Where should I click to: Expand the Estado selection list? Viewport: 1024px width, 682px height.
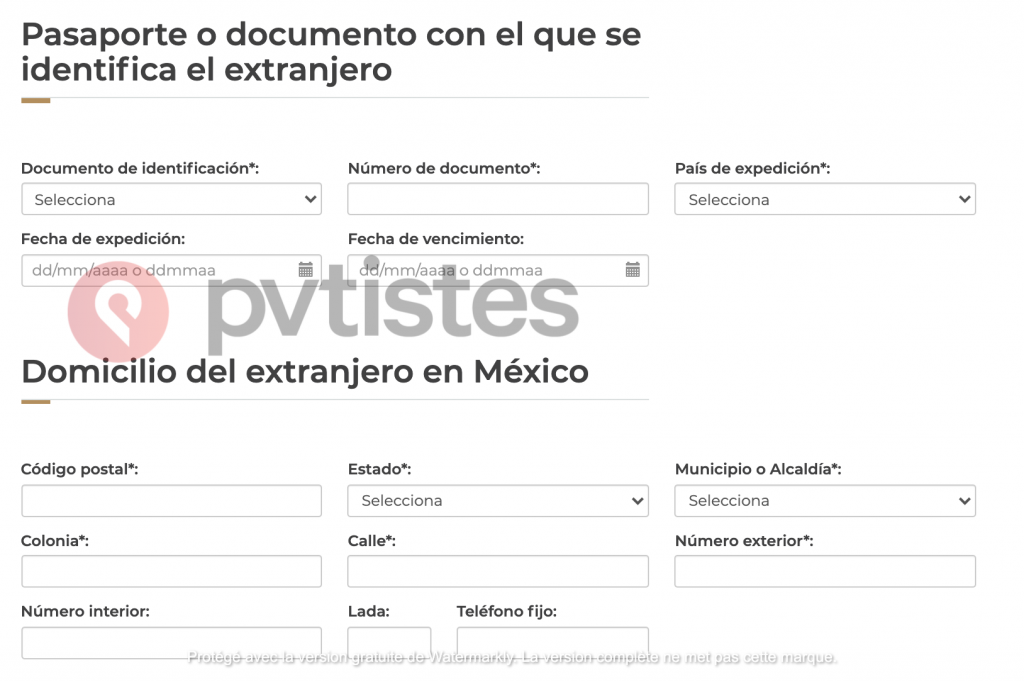(x=497, y=501)
